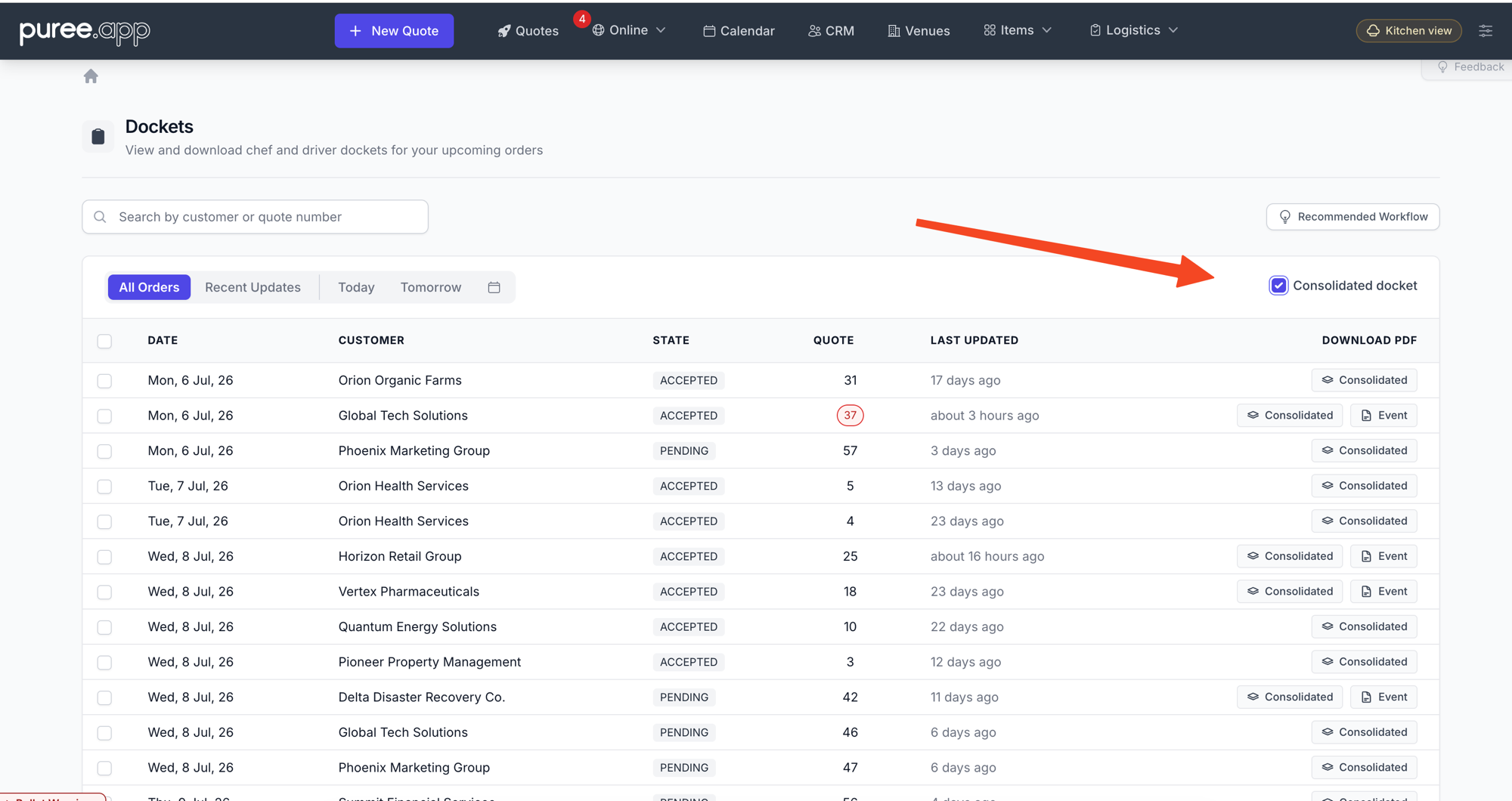1512x801 pixels.
Task: Switch to Kitchen view
Action: (x=1408, y=31)
